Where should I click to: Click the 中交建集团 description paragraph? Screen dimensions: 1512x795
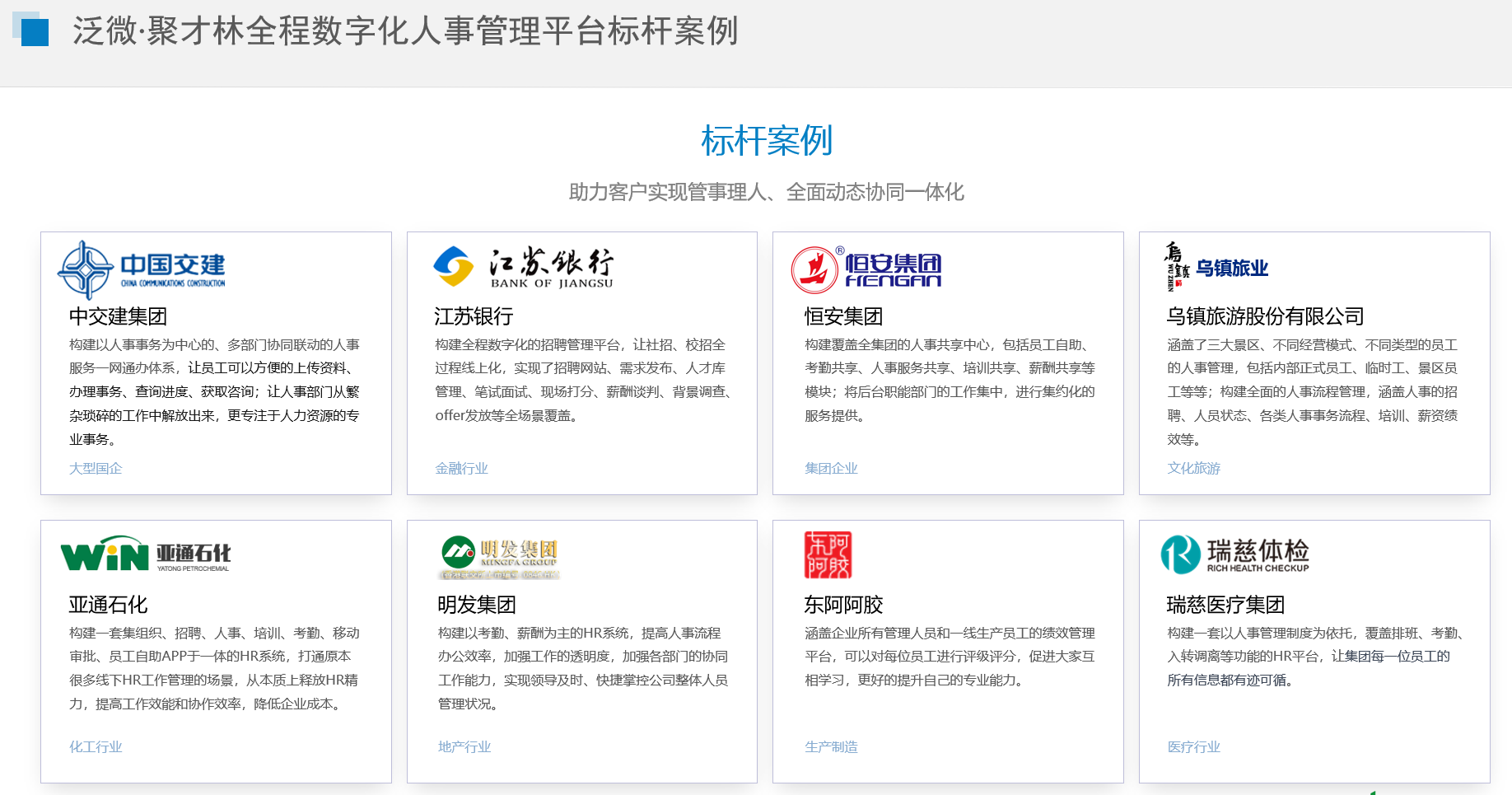pyautogui.click(x=215, y=392)
